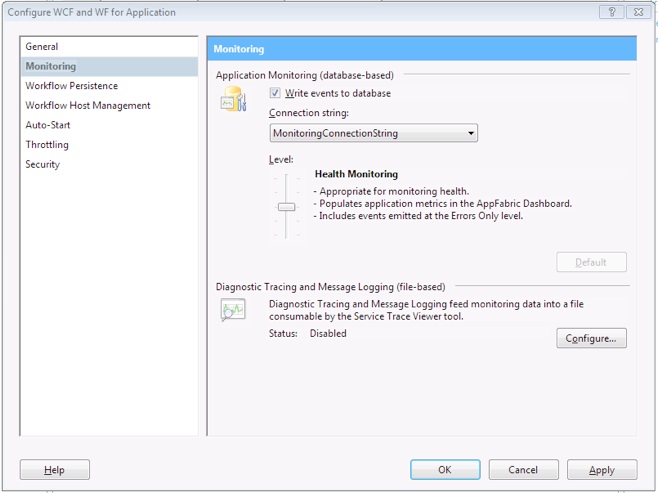Select Monitoring in the left navigation
This screenshot has width=658, height=493.
pyautogui.click(x=51, y=66)
